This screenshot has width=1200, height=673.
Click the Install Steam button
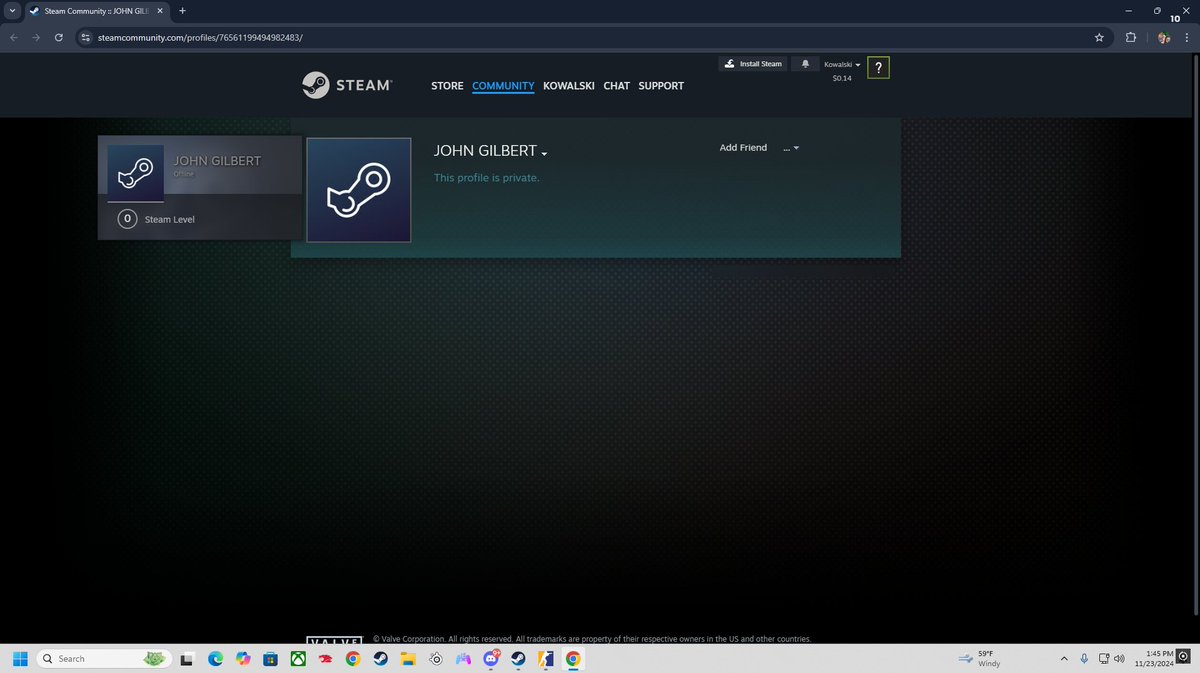coord(753,64)
